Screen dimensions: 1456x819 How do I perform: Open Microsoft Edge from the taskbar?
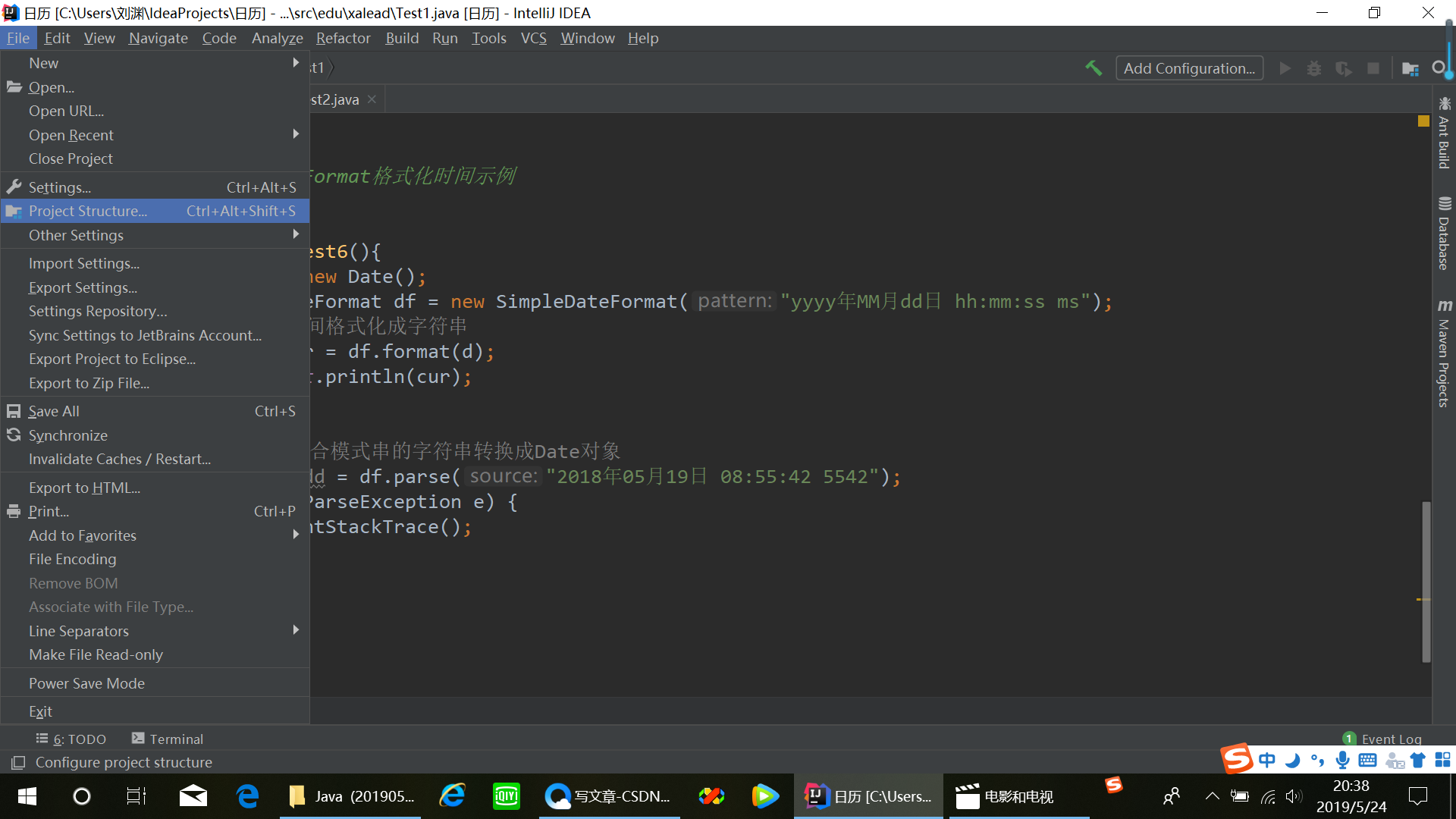247,796
